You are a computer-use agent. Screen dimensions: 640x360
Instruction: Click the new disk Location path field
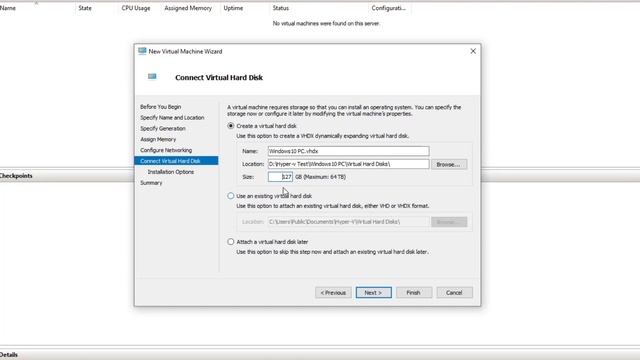point(348,164)
